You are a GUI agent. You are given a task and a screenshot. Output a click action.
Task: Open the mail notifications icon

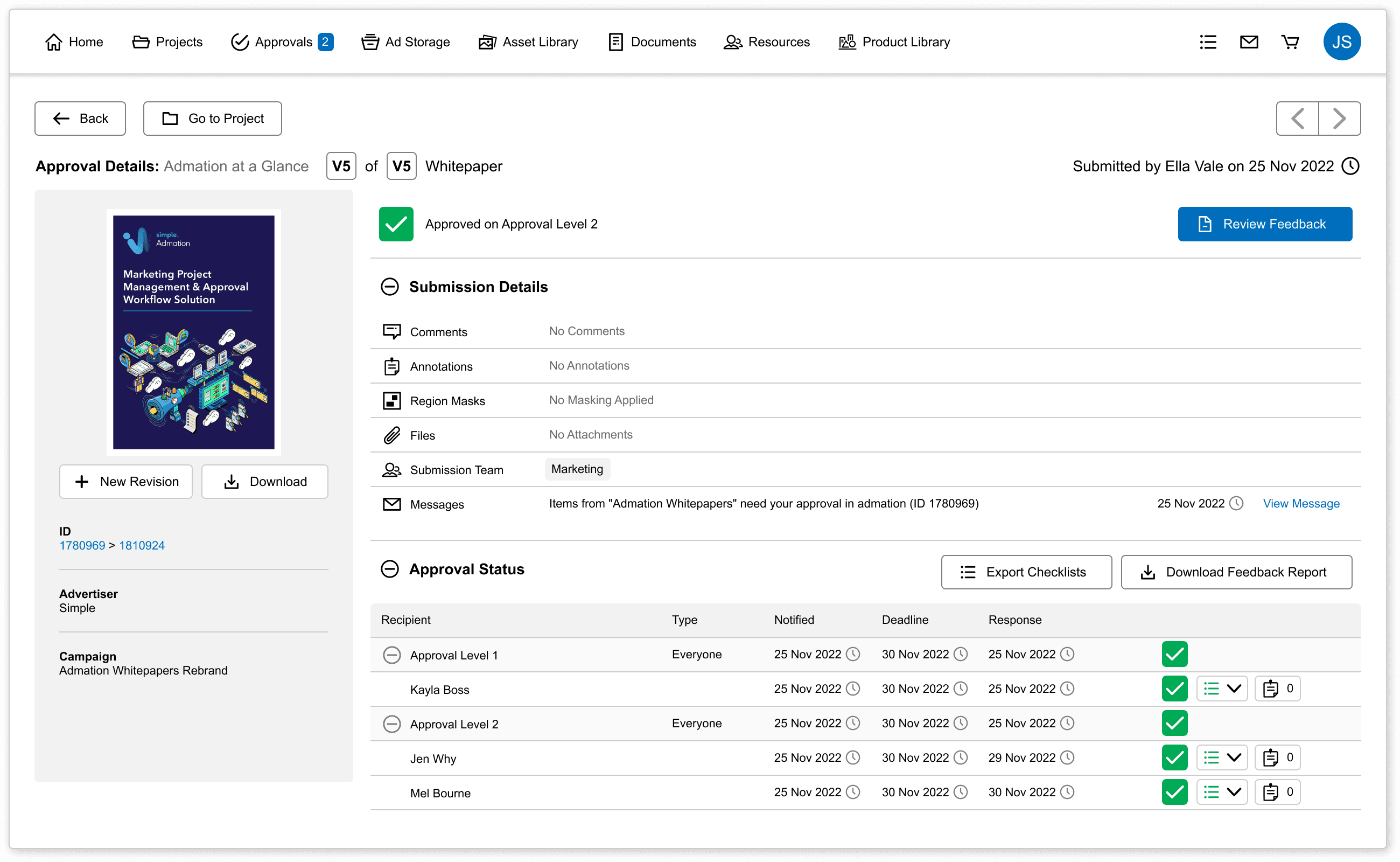pyautogui.click(x=1249, y=41)
